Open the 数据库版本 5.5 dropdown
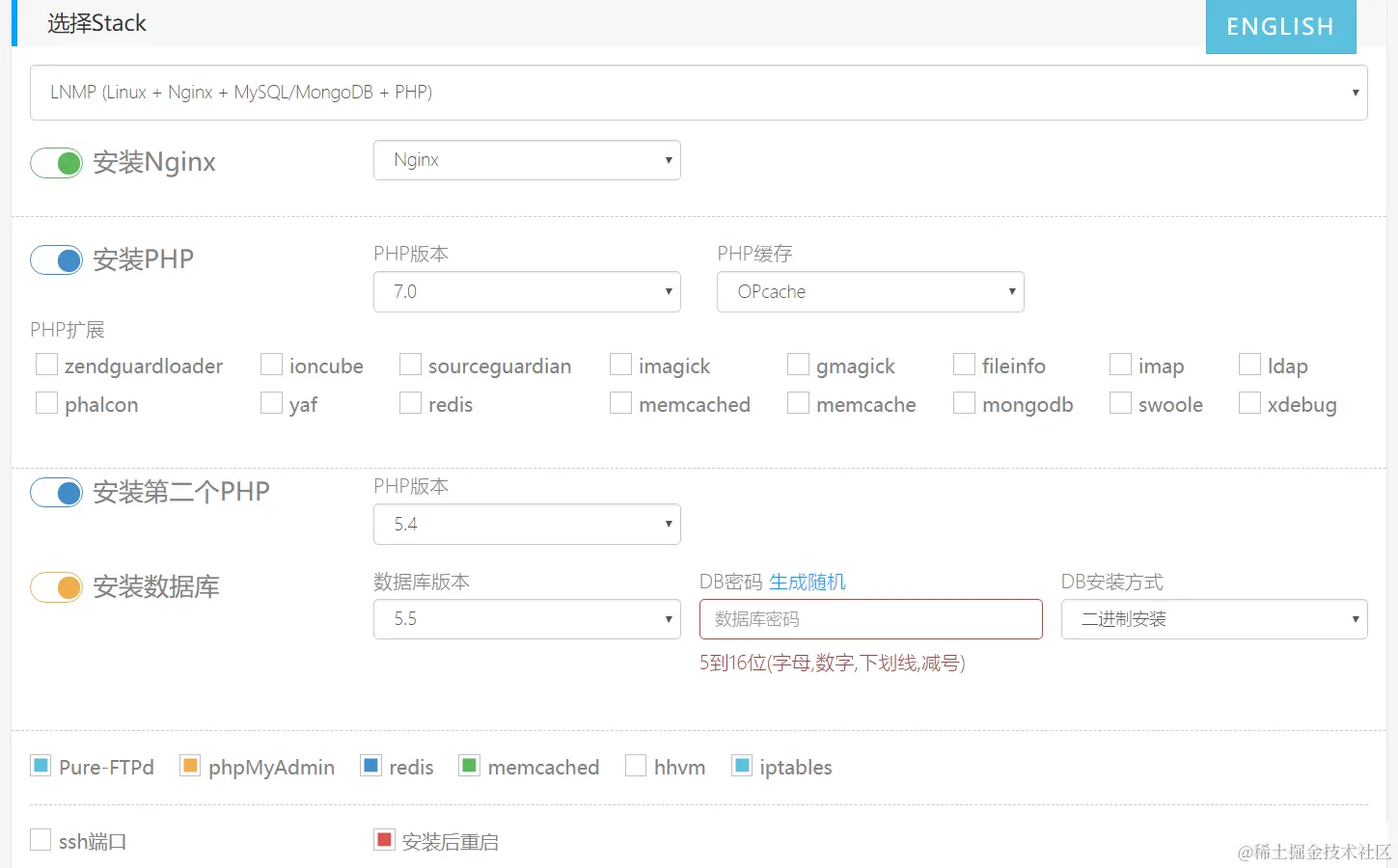The image size is (1398, 868). (x=527, y=619)
